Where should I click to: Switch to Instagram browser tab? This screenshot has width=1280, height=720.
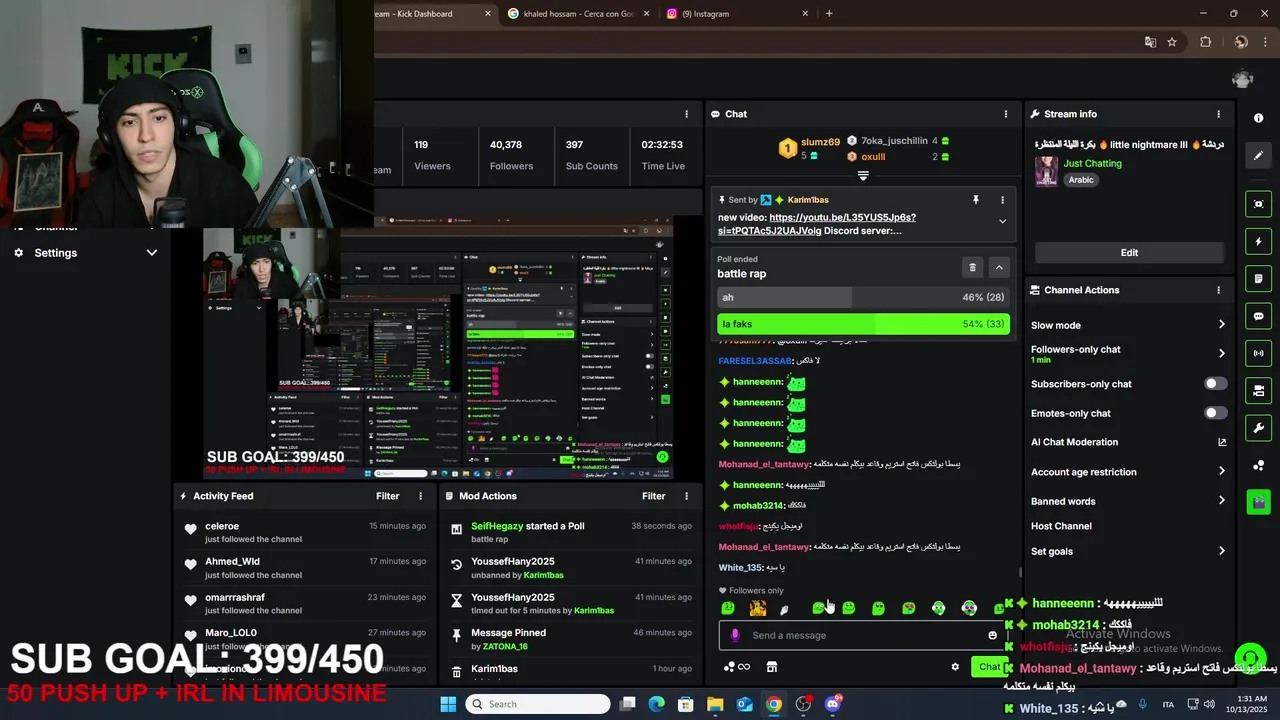click(737, 14)
